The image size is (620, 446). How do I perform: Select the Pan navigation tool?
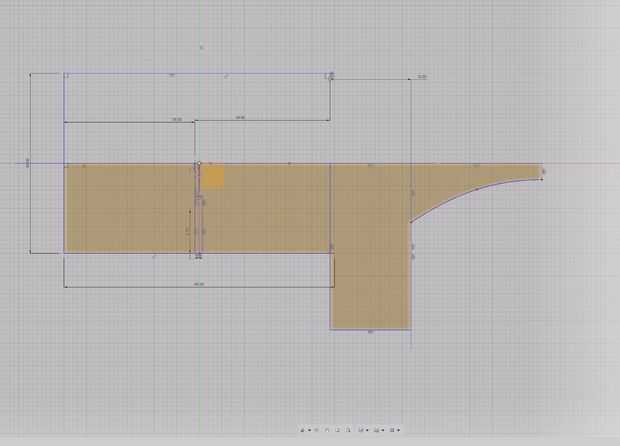327,430
